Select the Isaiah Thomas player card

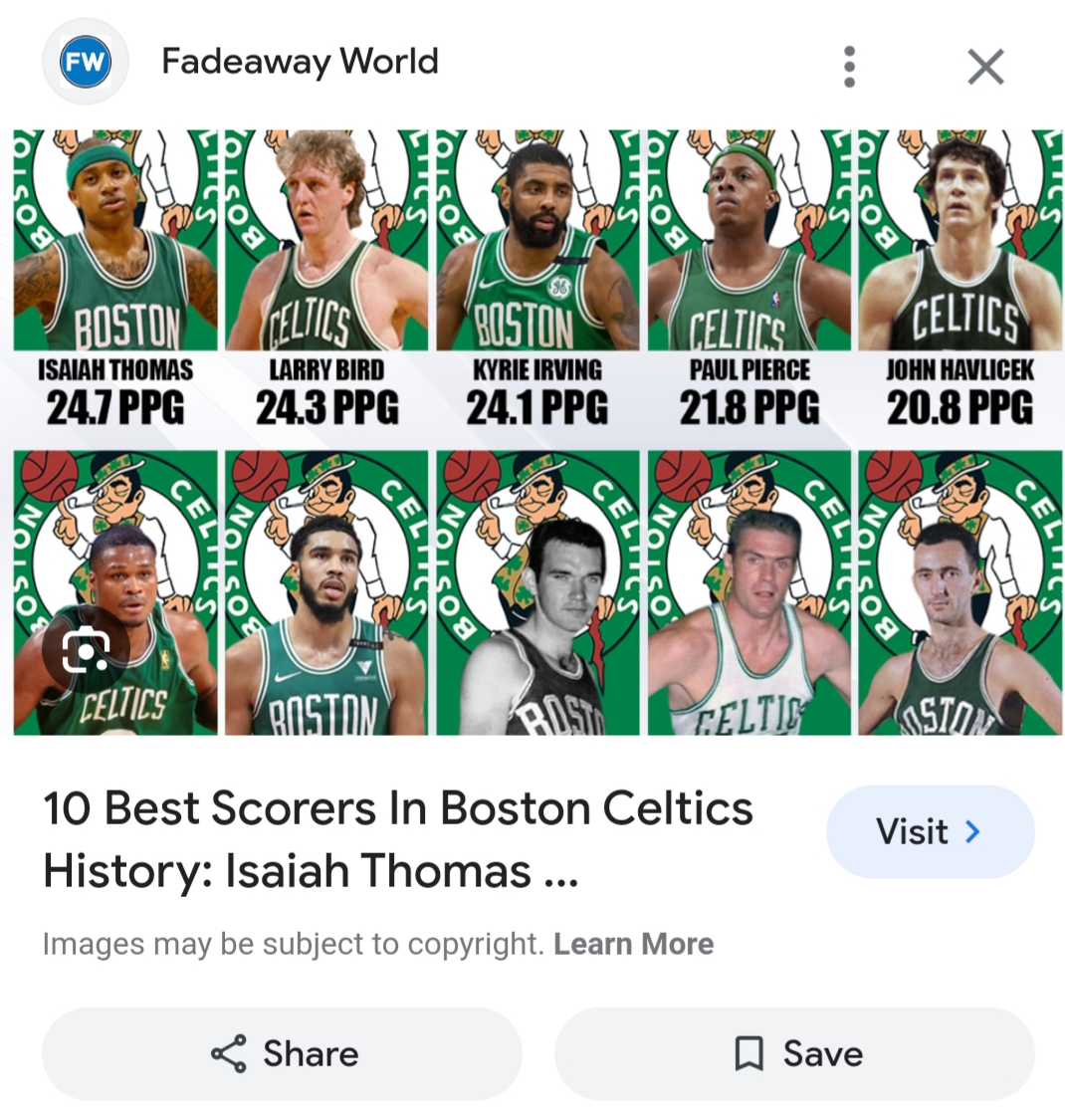(115, 279)
